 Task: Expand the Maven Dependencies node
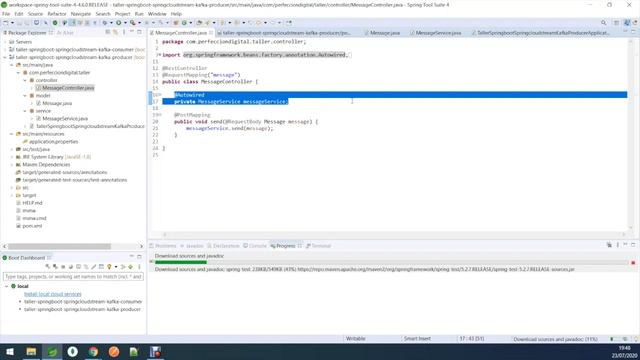[12, 164]
